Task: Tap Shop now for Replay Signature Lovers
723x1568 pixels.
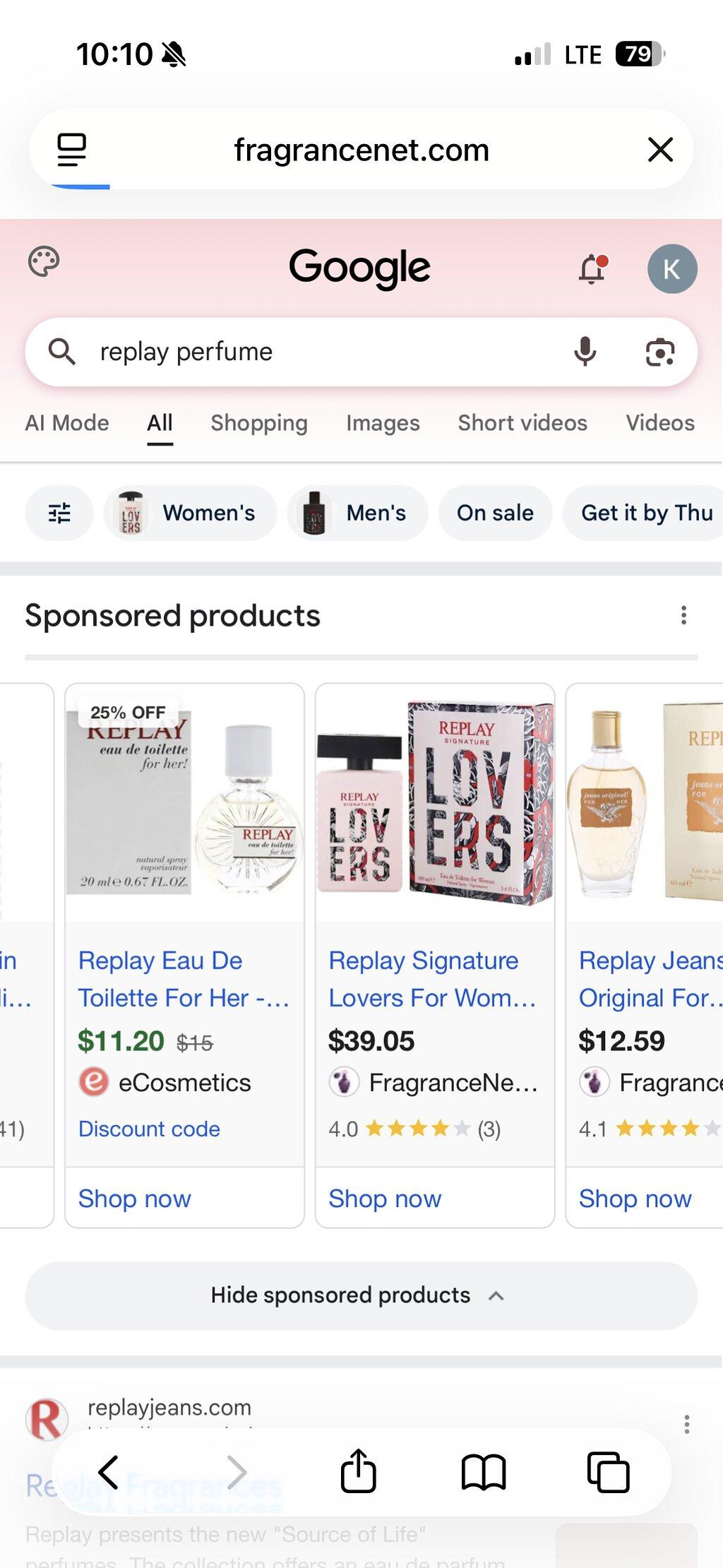Action: tap(385, 1199)
